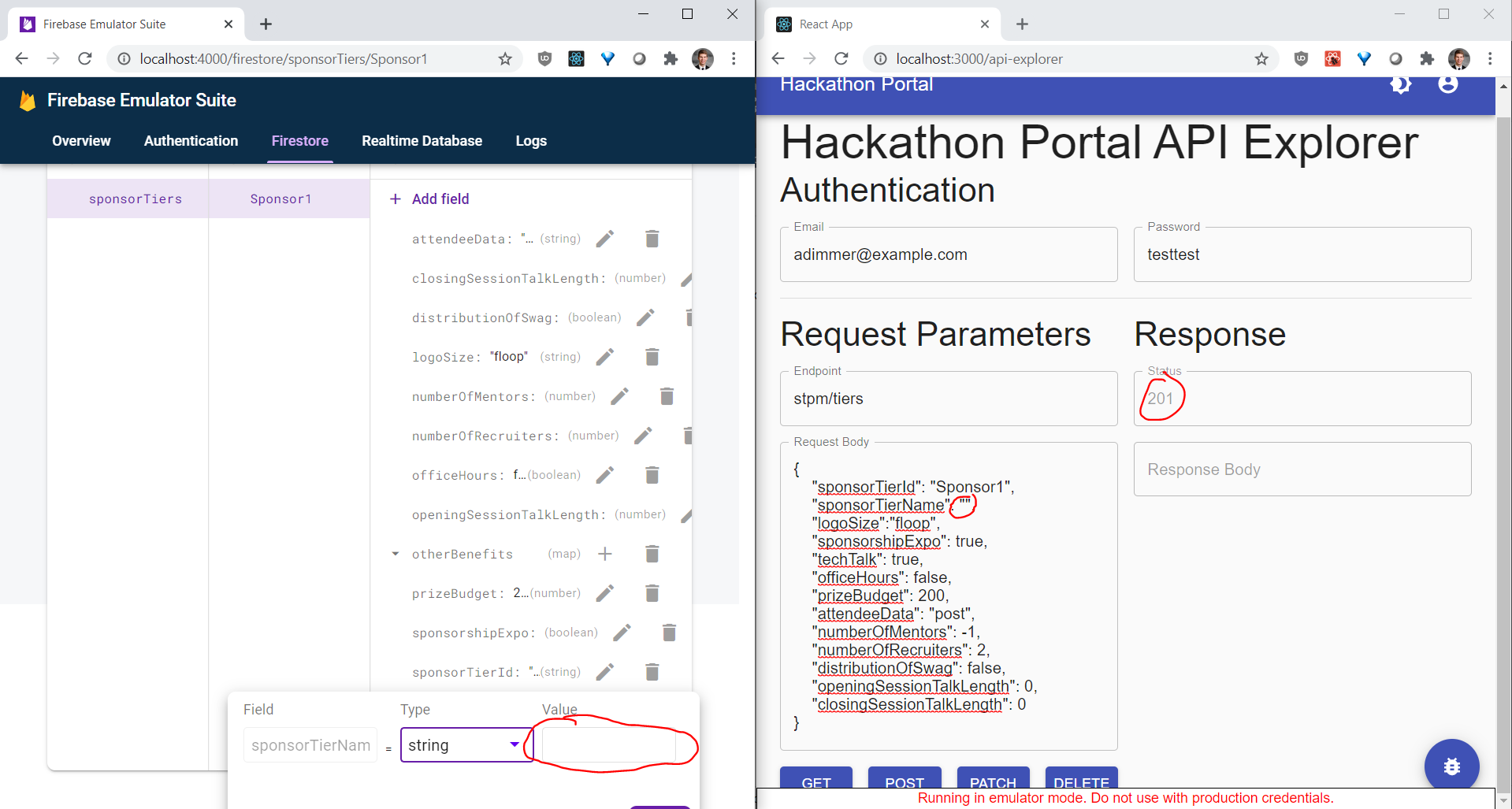Open the Overview tab
Viewport: 1512px width, 809px height.
click(81, 141)
